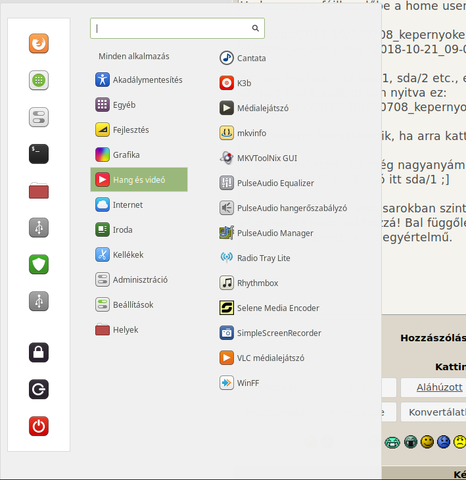Screen dimensions: 466x480
Task: Launch PulseAudio Manager
Action: coord(266,233)
